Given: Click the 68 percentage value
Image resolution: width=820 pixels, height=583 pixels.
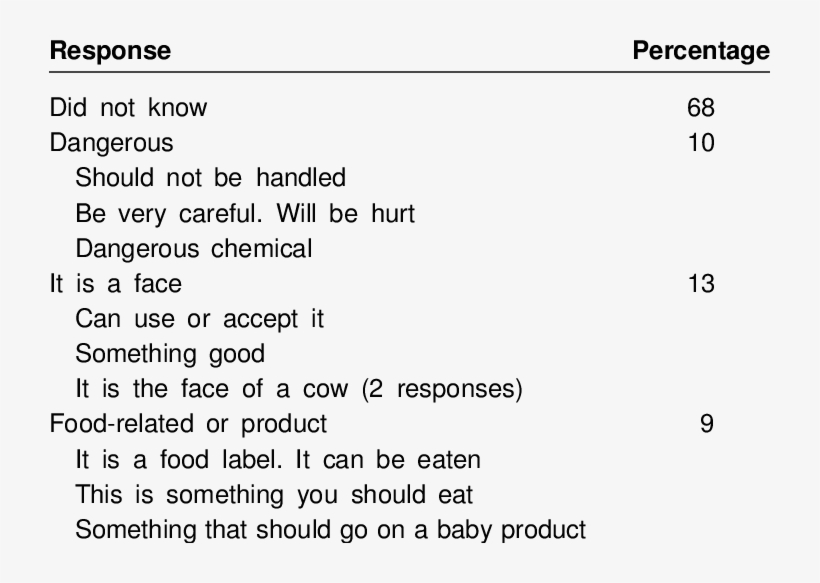Looking at the screenshot, I should pos(701,107).
